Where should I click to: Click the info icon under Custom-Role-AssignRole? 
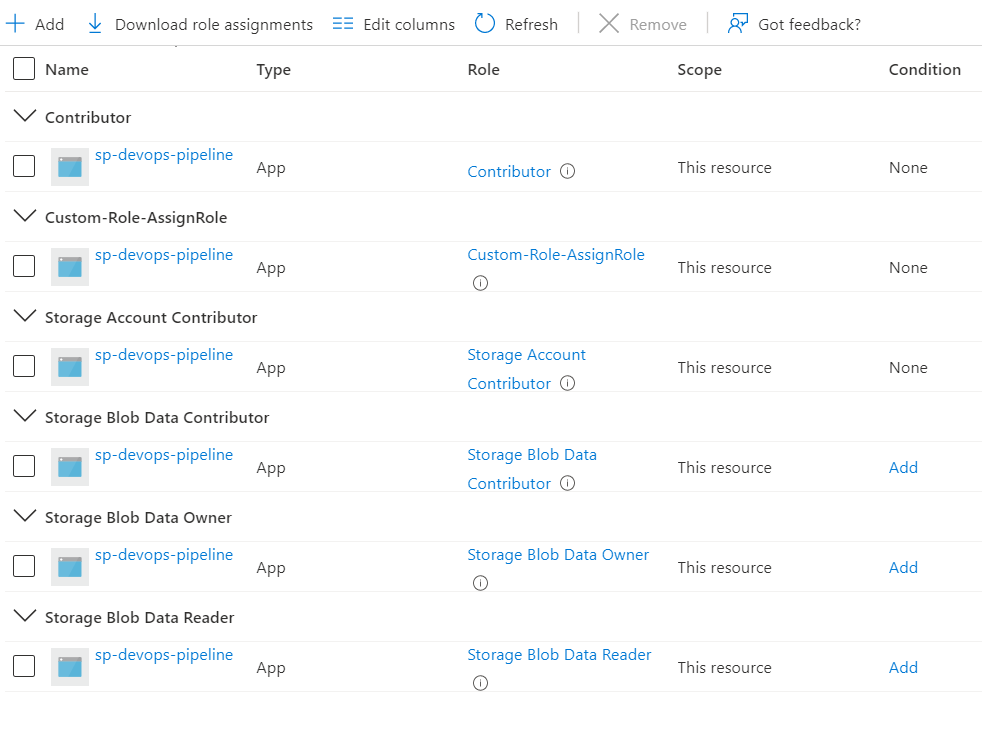[480, 283]
